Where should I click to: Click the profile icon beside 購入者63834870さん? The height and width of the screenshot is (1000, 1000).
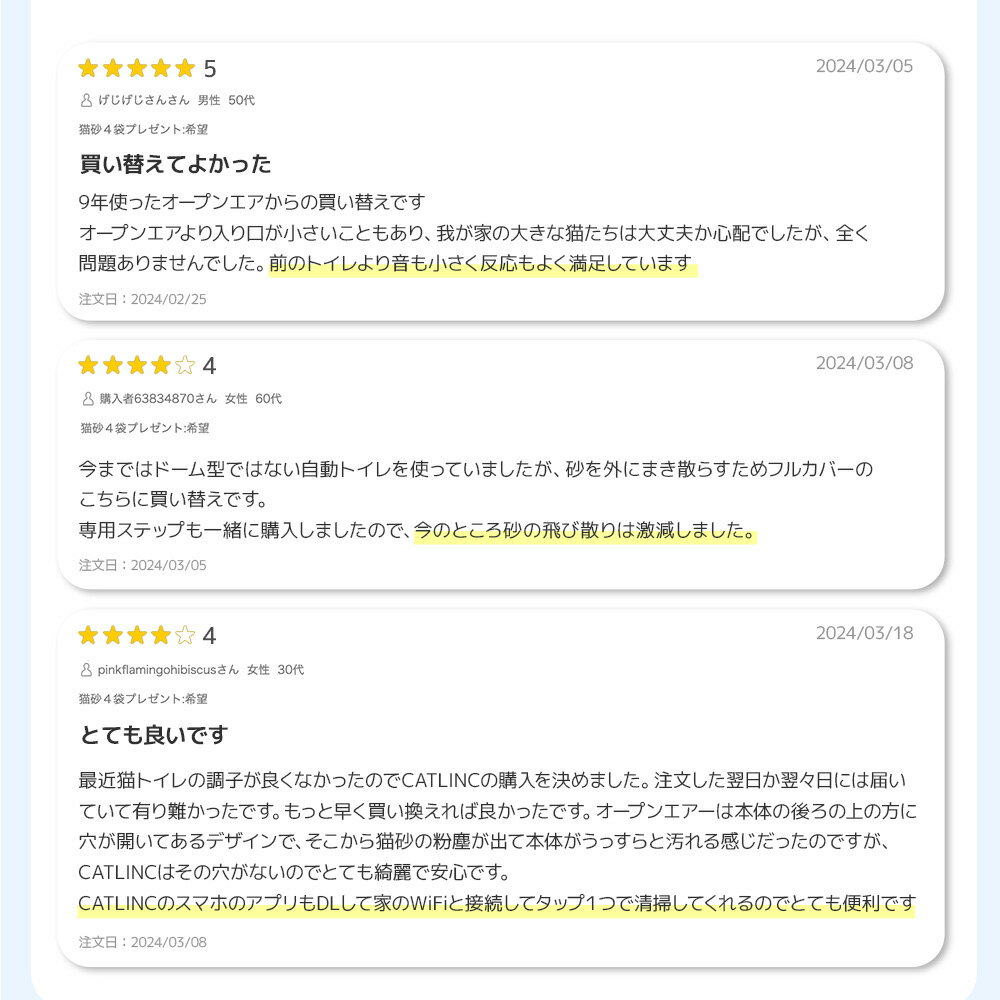tap(87, 398)
